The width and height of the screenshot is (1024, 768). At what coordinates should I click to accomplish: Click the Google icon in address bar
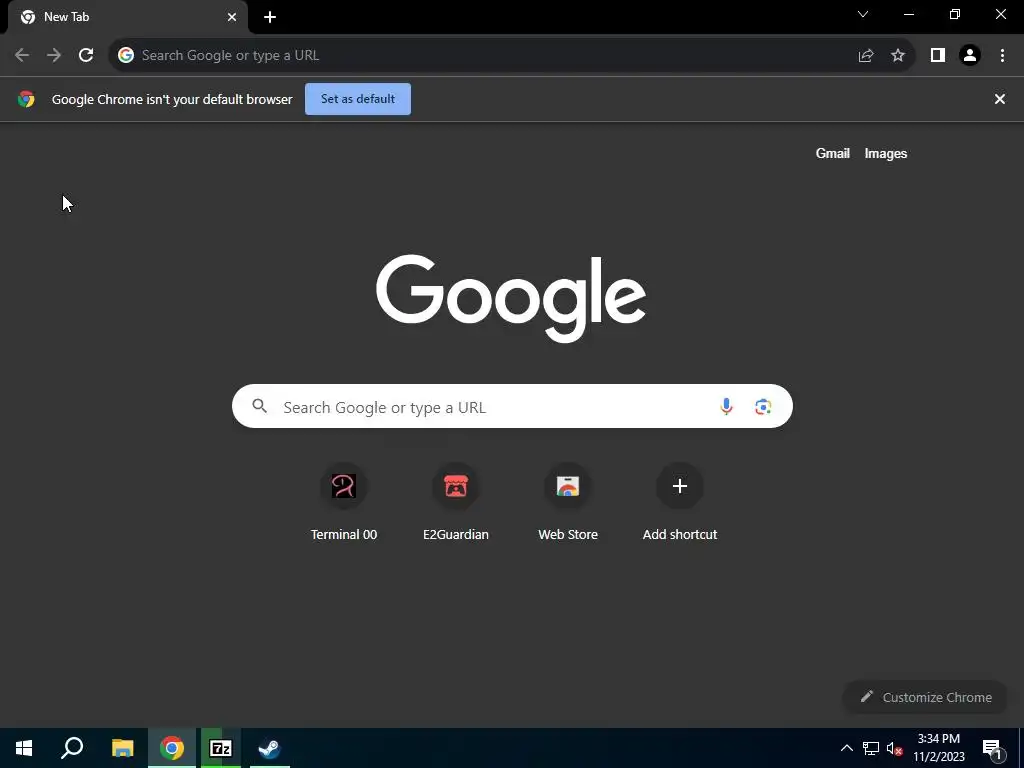[126, 56]
